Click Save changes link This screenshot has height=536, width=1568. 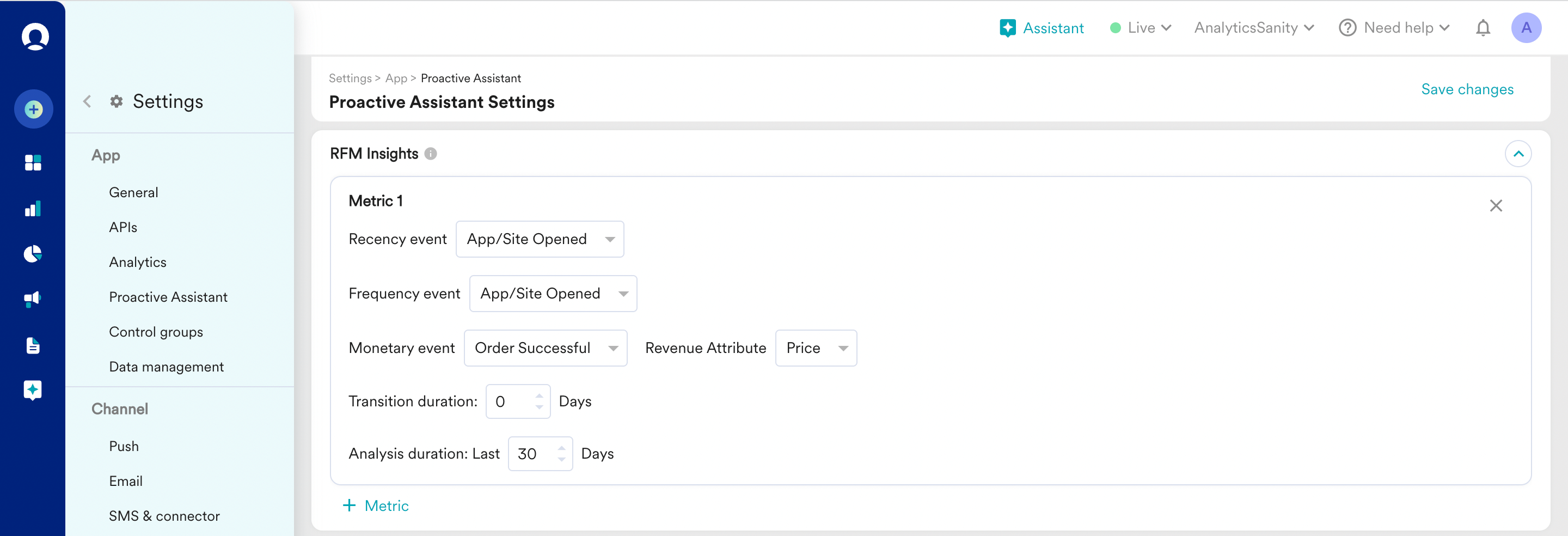pos(1467,89)
